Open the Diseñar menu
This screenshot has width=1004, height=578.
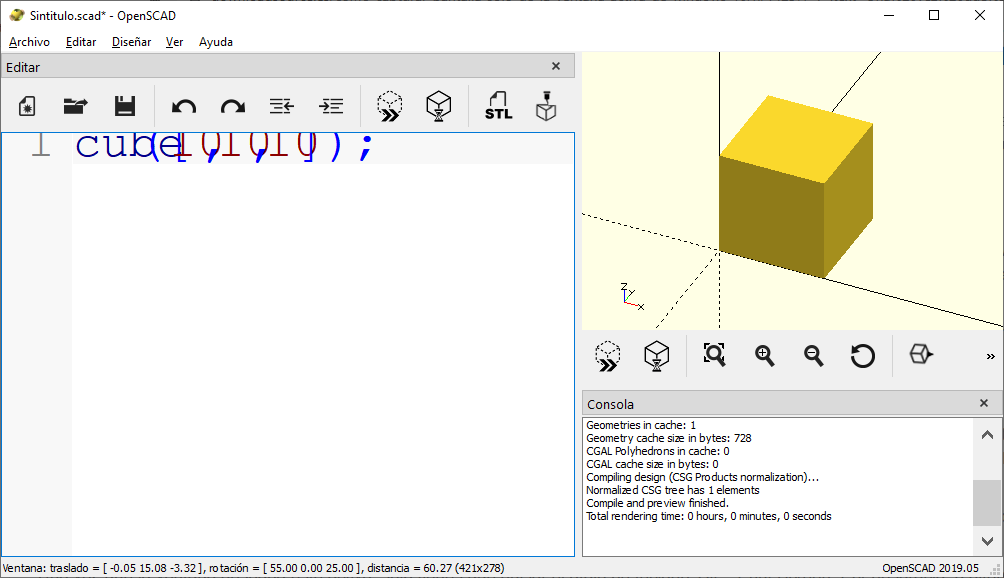pyautogui.click(x=131, y=42)
